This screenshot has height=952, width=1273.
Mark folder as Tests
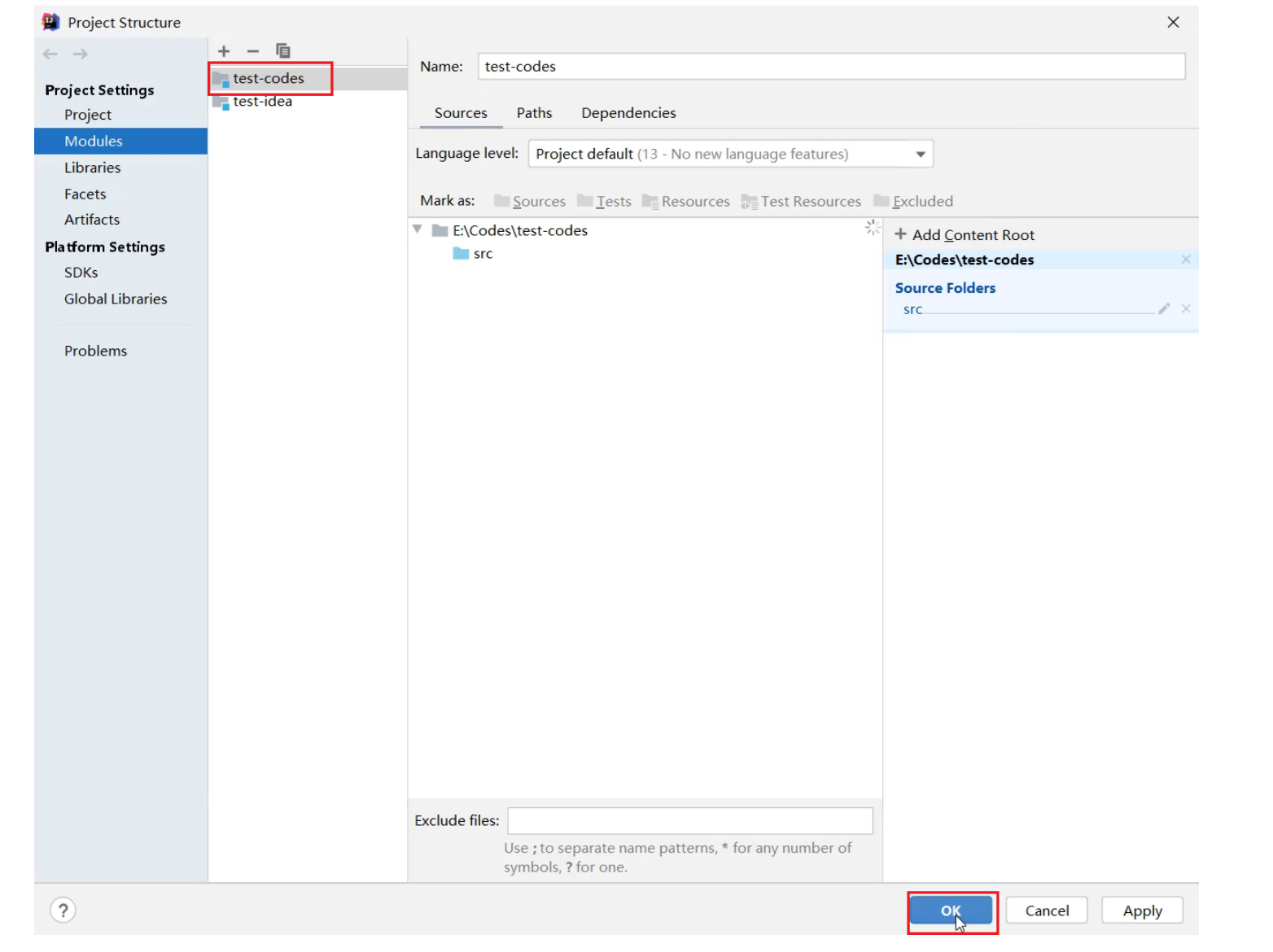tap(604, 201)
